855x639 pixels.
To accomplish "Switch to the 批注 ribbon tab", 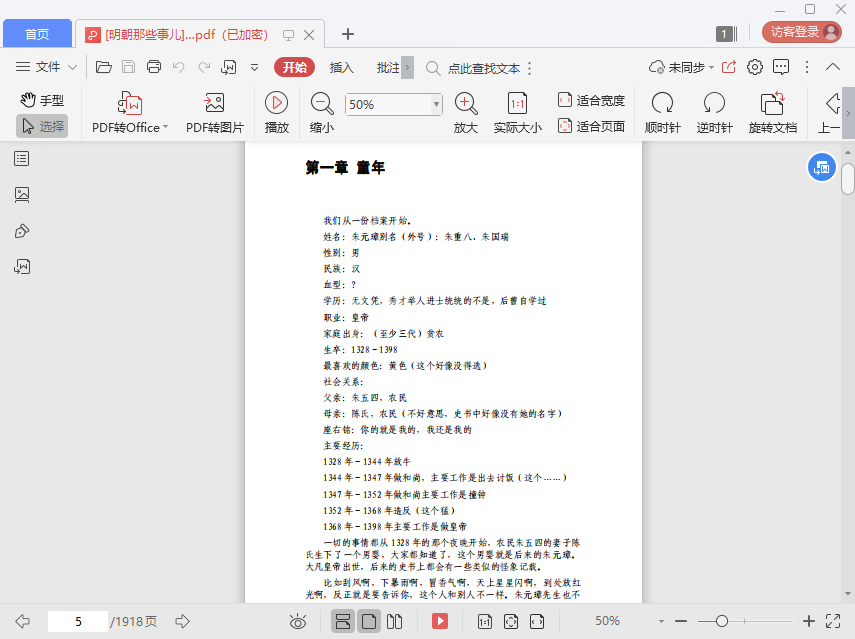I will tap(388, 68).
